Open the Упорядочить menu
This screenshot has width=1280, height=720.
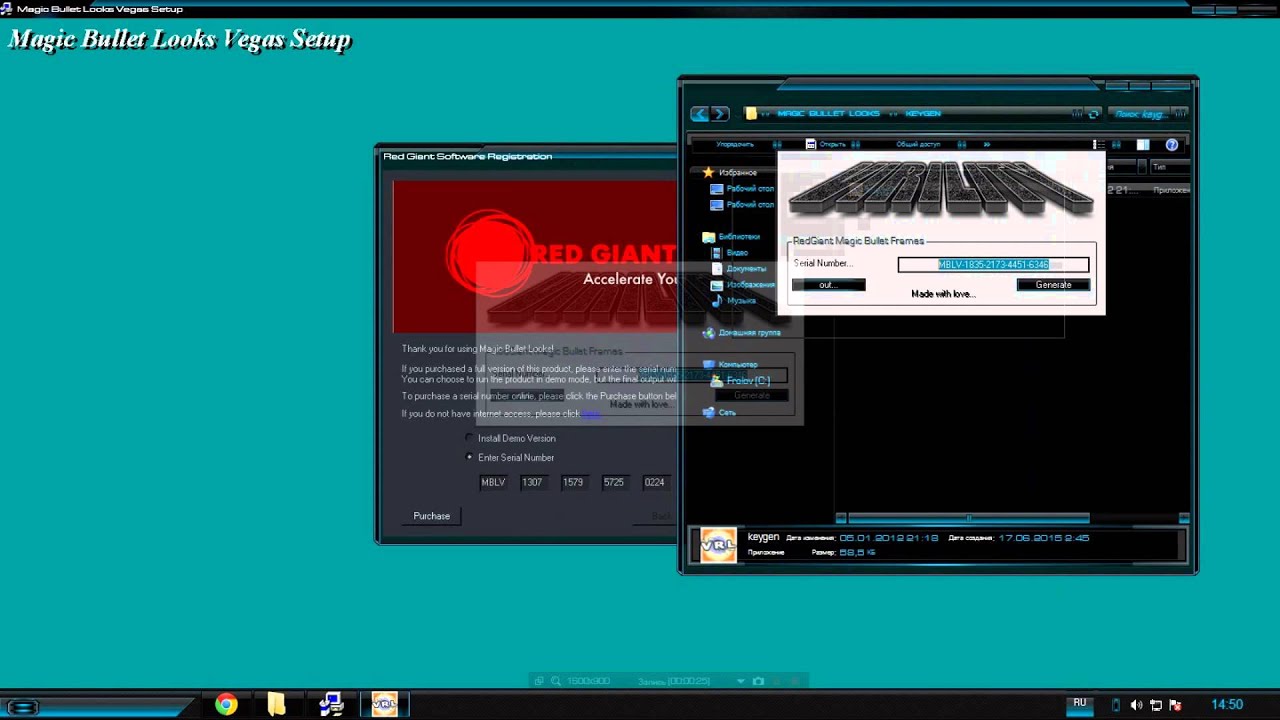(x=735, y=144)
